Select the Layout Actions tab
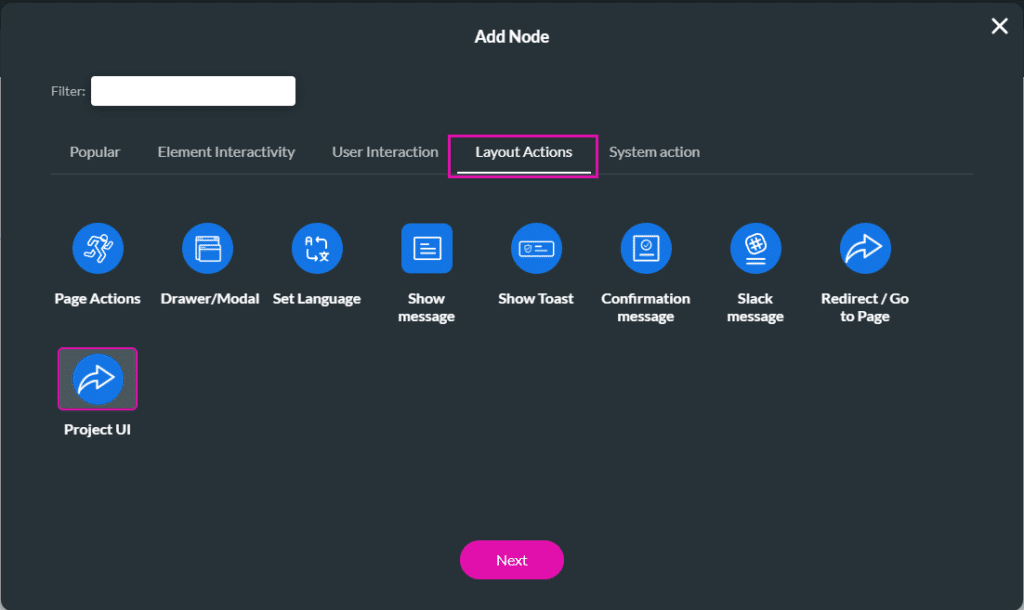Screen dimensions: 1024x610 (x=523, y=152)
